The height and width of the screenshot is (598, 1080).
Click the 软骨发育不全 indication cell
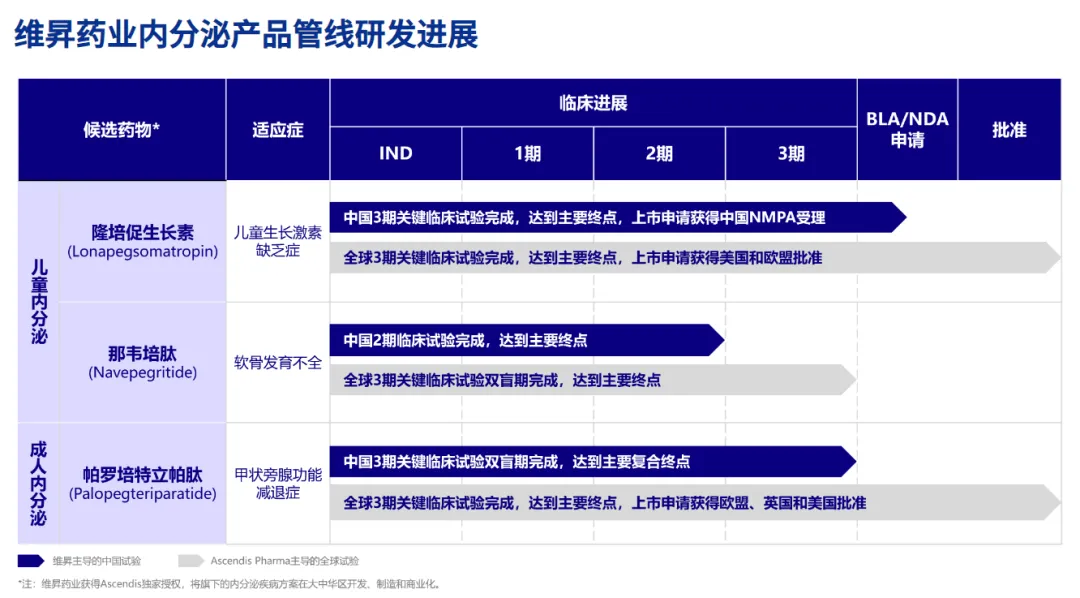click(x=277, y=362)
